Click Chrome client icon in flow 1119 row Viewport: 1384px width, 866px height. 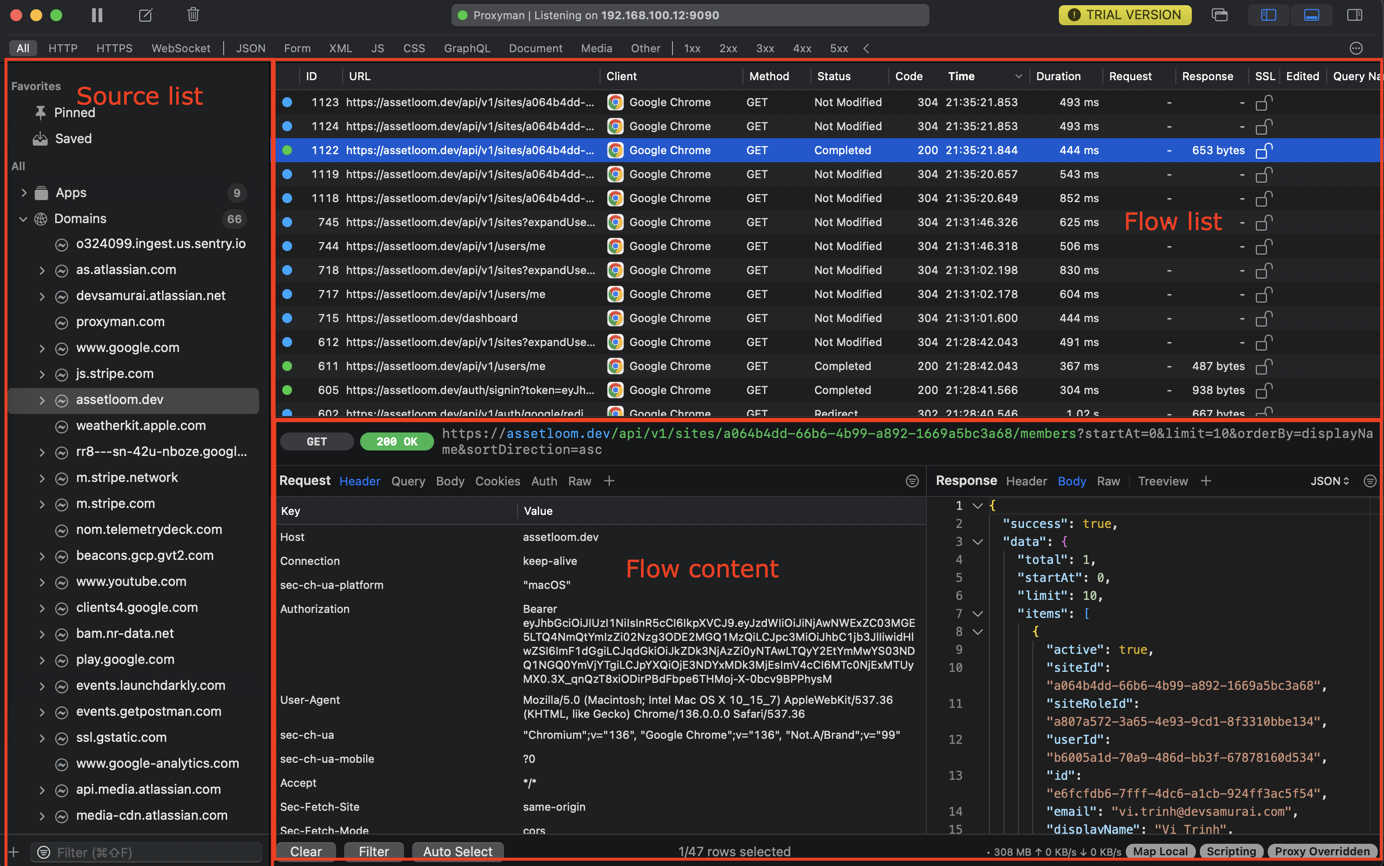(615, 174)
